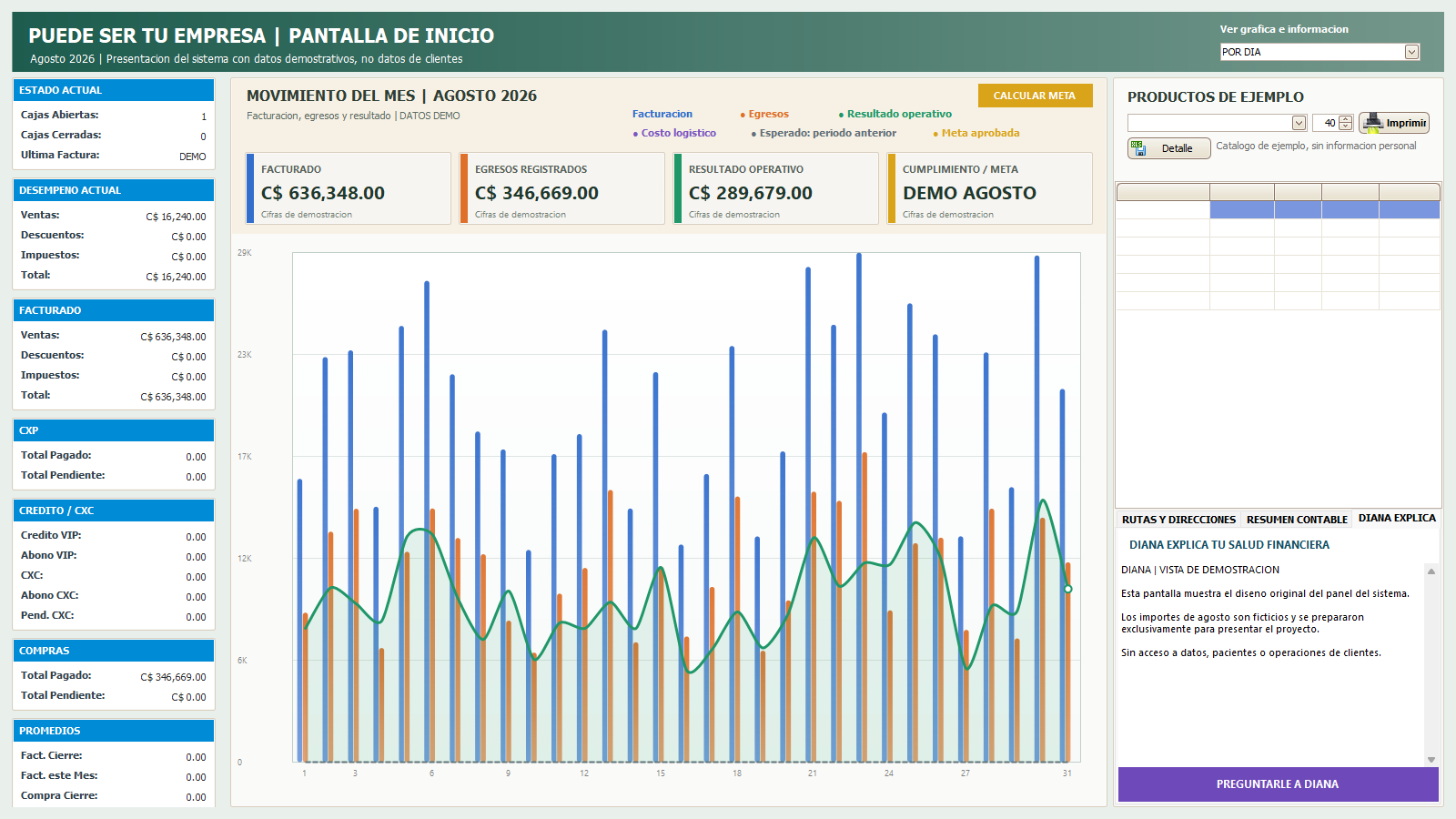Click the DESEMPENO ACTUAL panel header
This screenshot has width=1456, height=819.
114,190
